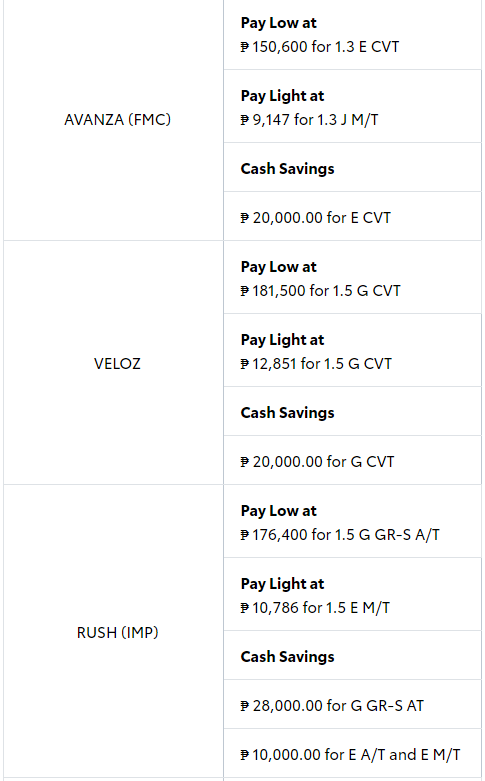Click the RUSH (IMP) model label
Screen dimensions: 485x781
[x=118, y=633]
